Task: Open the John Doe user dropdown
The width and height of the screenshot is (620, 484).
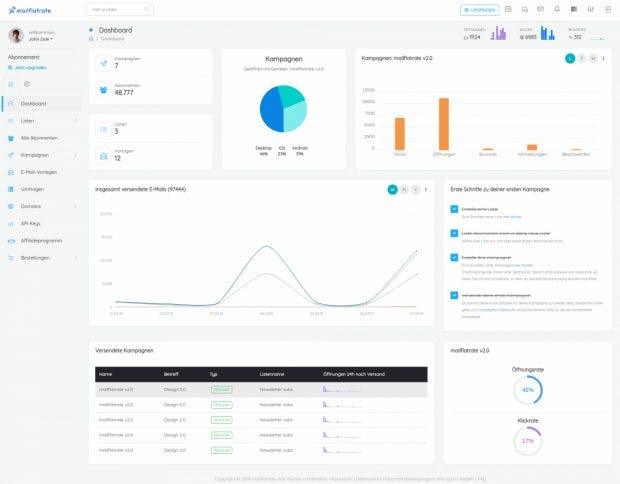Action: 40,39
